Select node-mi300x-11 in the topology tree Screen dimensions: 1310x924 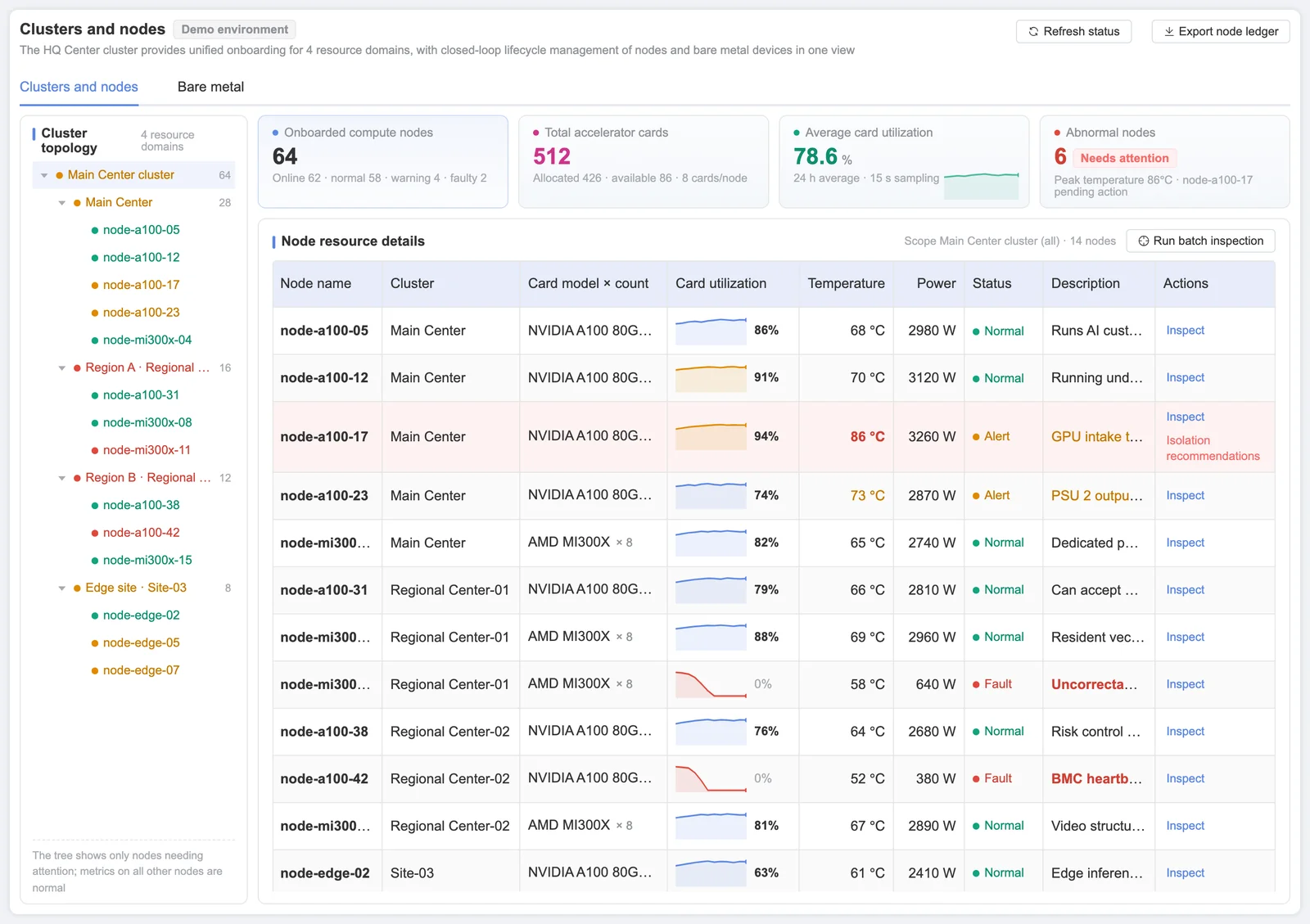[x=147, y=450]
